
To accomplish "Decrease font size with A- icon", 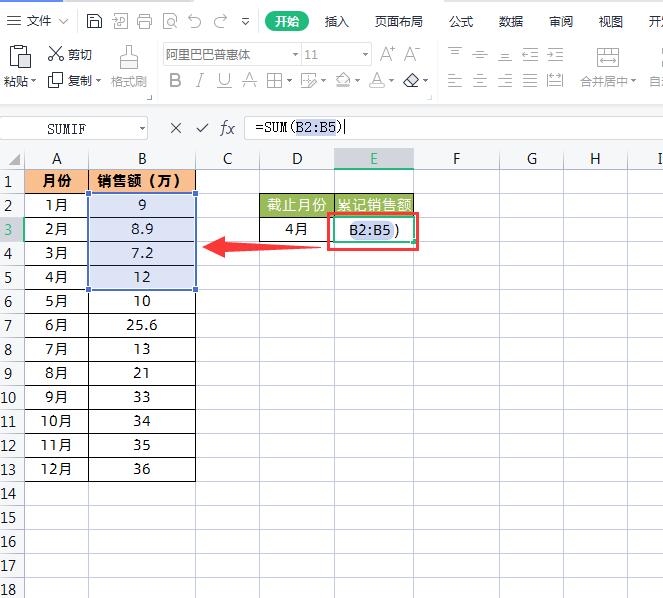I will (x=411, y=54).
